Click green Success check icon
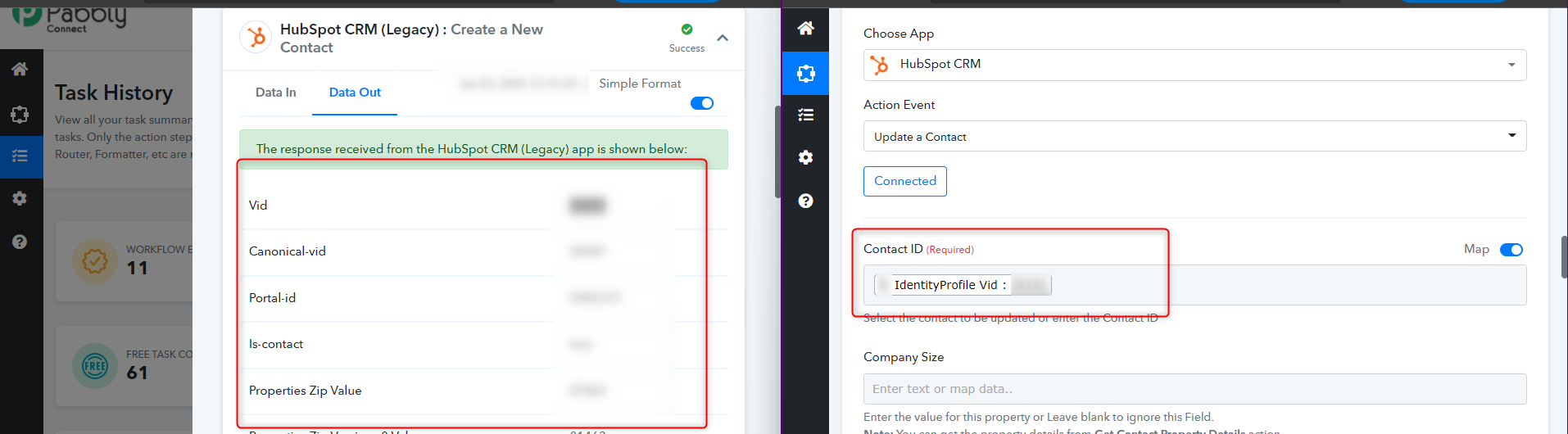The image size is (1568, 434). tap(687, 29)
